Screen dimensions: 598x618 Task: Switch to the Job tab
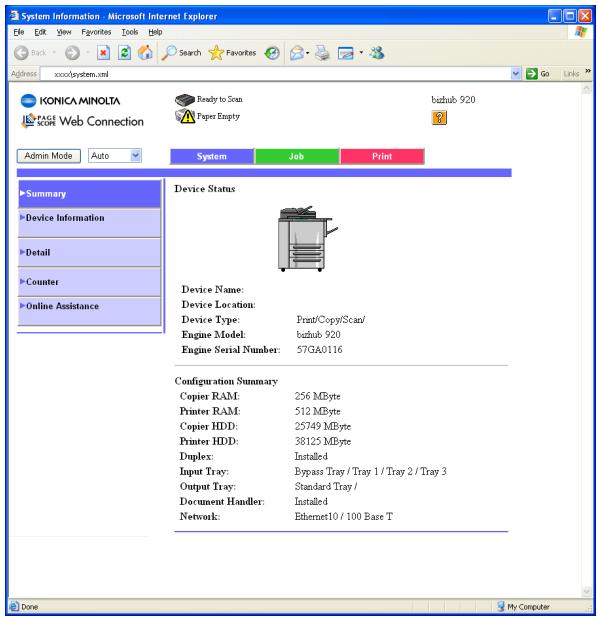[296, 156]
